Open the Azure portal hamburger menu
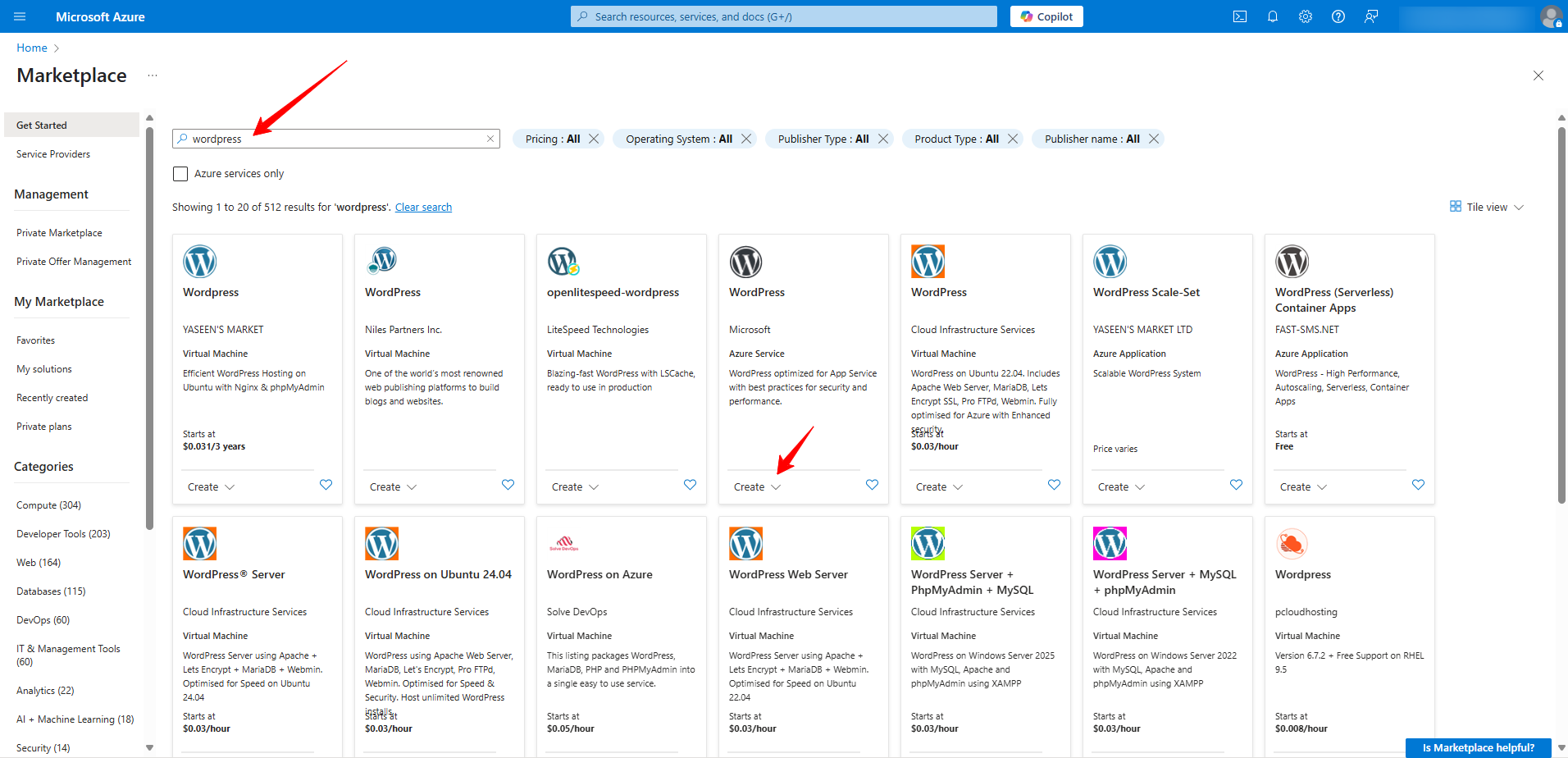This screenshot has width=1568, height=758. tap(20, 16)
